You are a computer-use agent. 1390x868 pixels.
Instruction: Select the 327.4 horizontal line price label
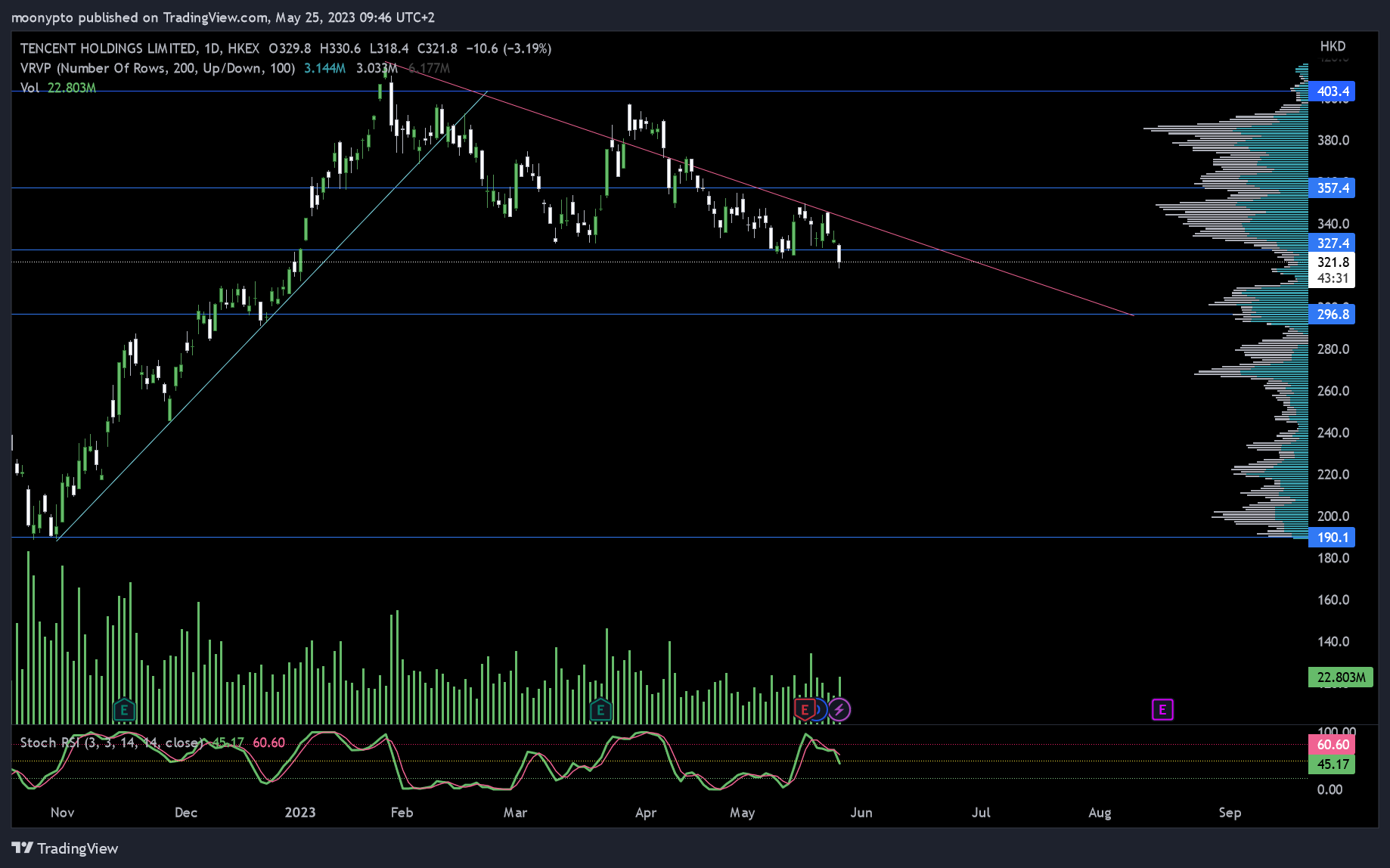1332,243
